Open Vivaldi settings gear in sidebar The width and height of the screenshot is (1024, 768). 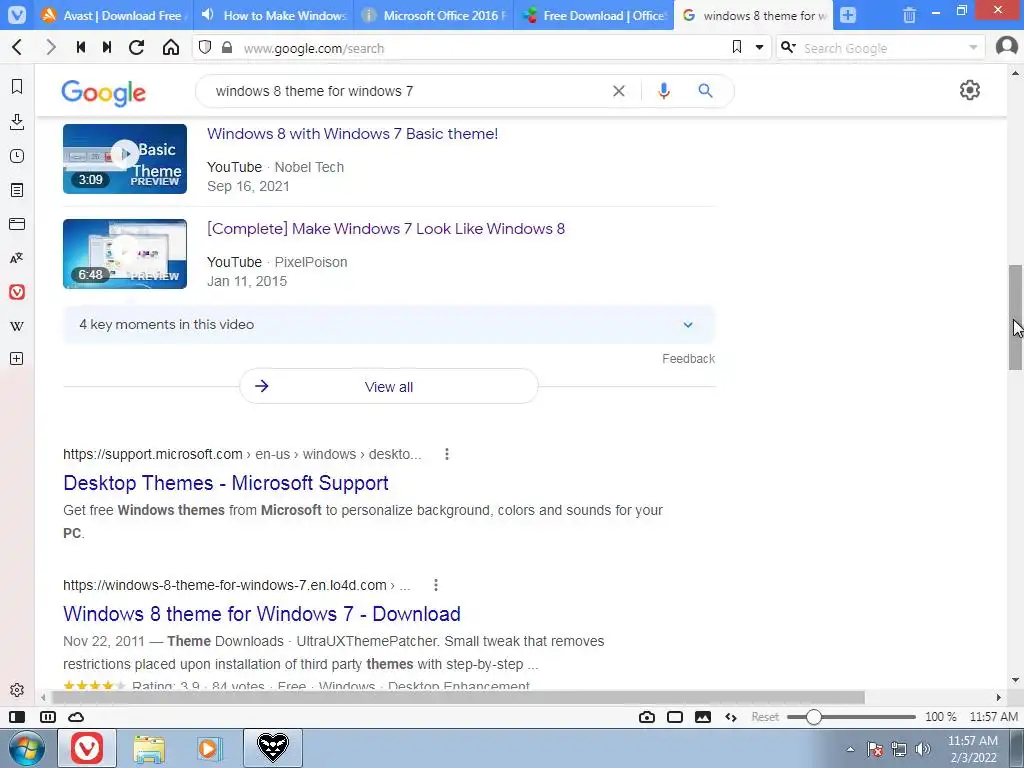point(17,690)
